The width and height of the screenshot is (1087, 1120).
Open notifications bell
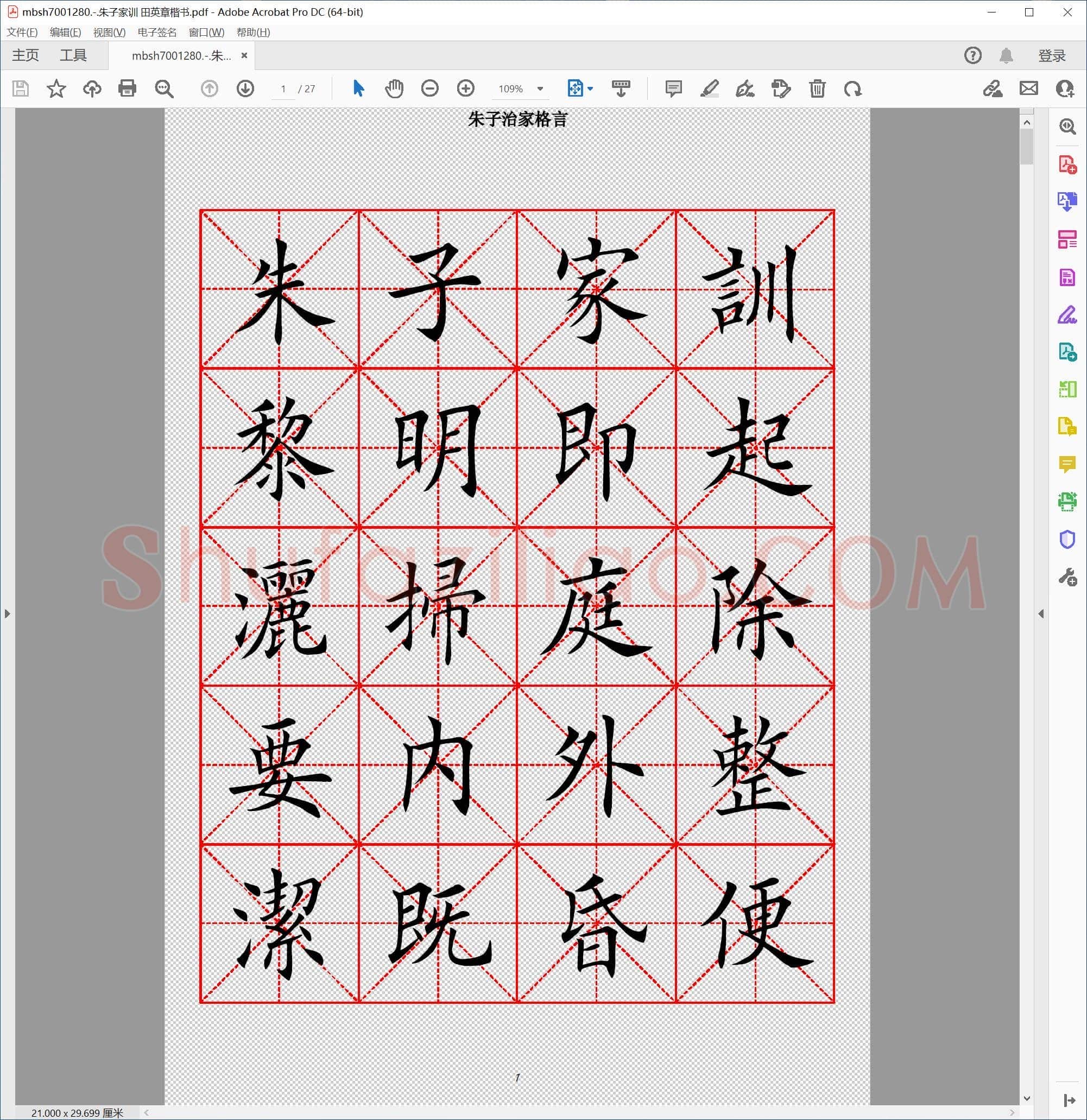click(x=1007, y=55)
